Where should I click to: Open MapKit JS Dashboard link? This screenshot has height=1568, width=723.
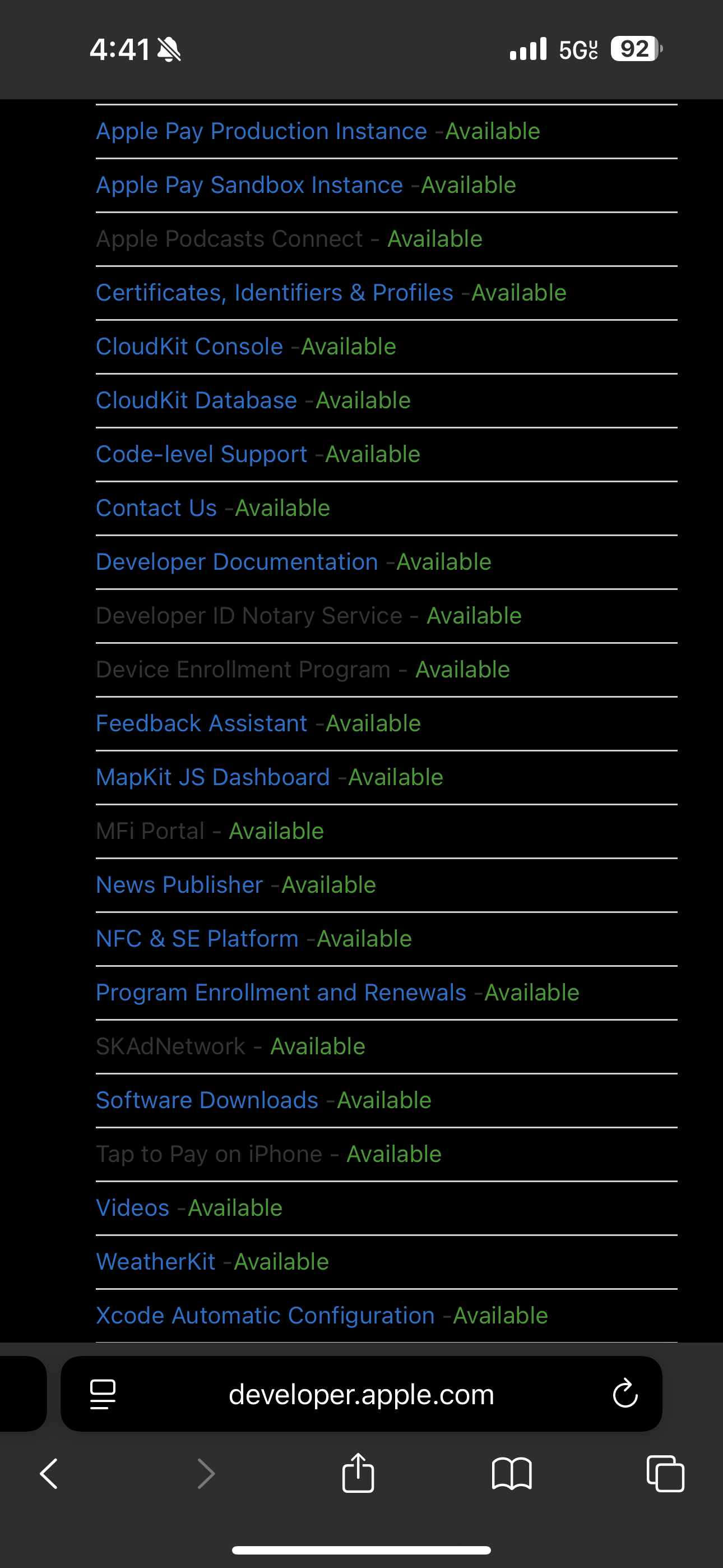(x=213, y=777)
